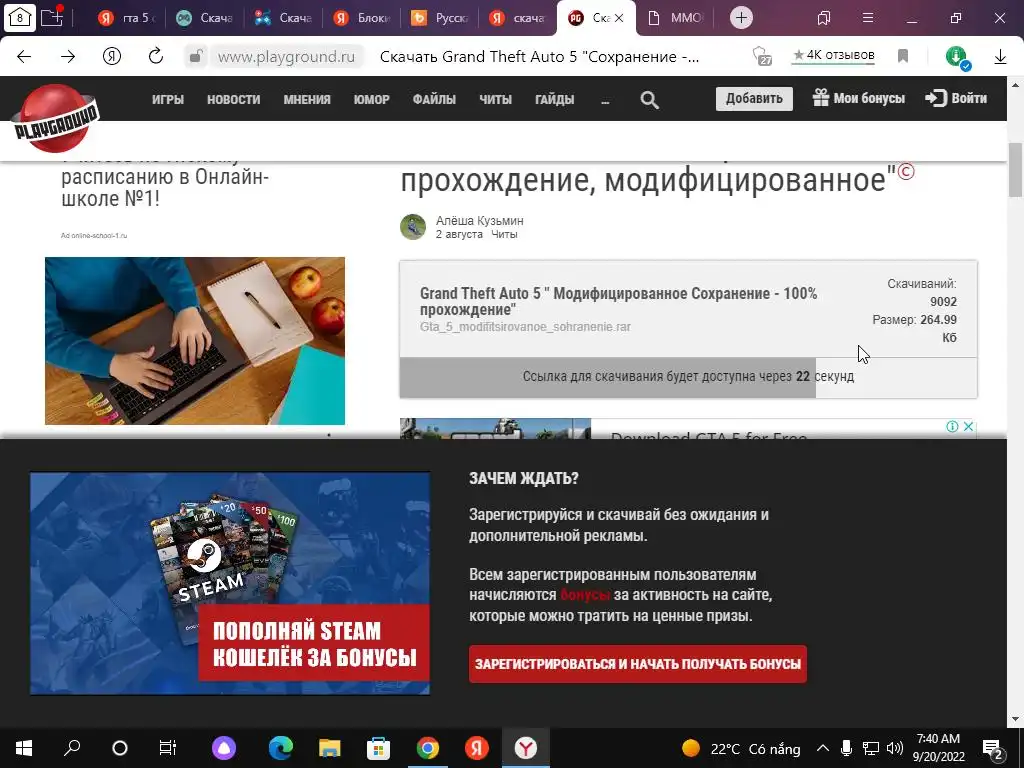The height and width of the screenshot is (768, 1024).
Task: Open the НОВОСТИ menu section
Action: [x=233, y=99]
